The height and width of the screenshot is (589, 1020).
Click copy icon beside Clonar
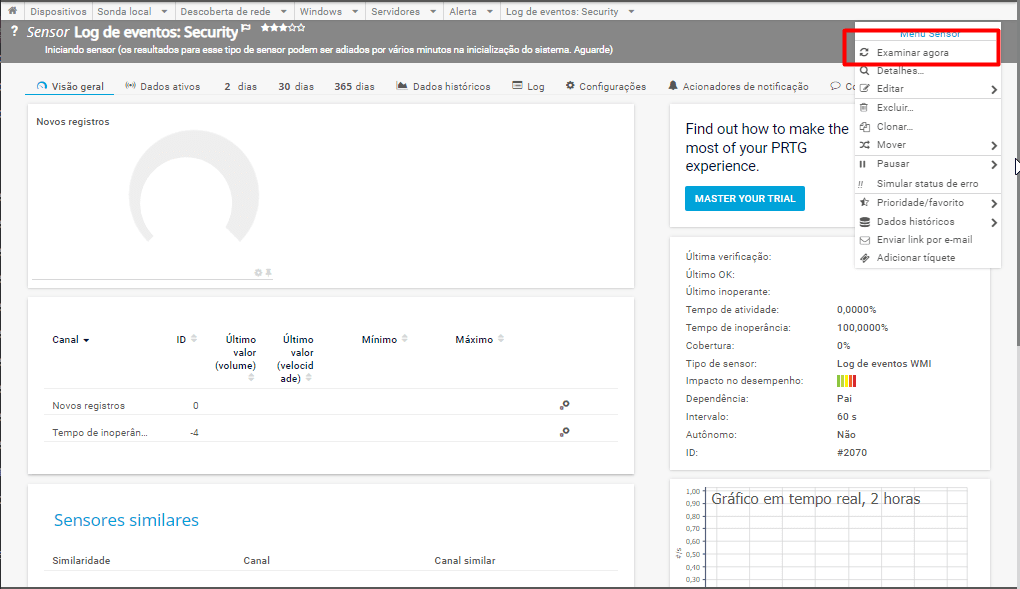[864, 126]
